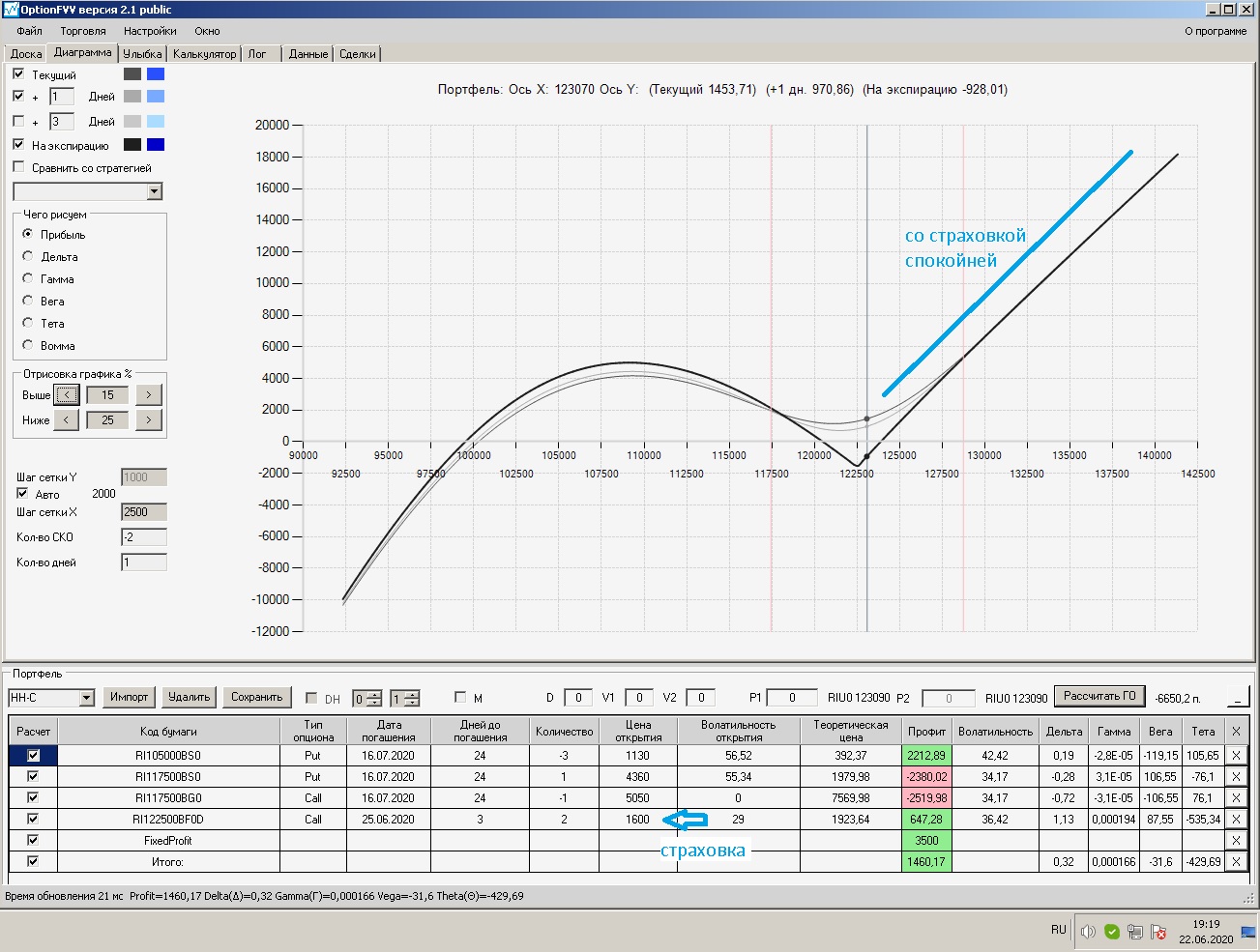Decrease the Ниже percent with the left arrow
This screenshot has width=1260, height=952.
(67, 419)
